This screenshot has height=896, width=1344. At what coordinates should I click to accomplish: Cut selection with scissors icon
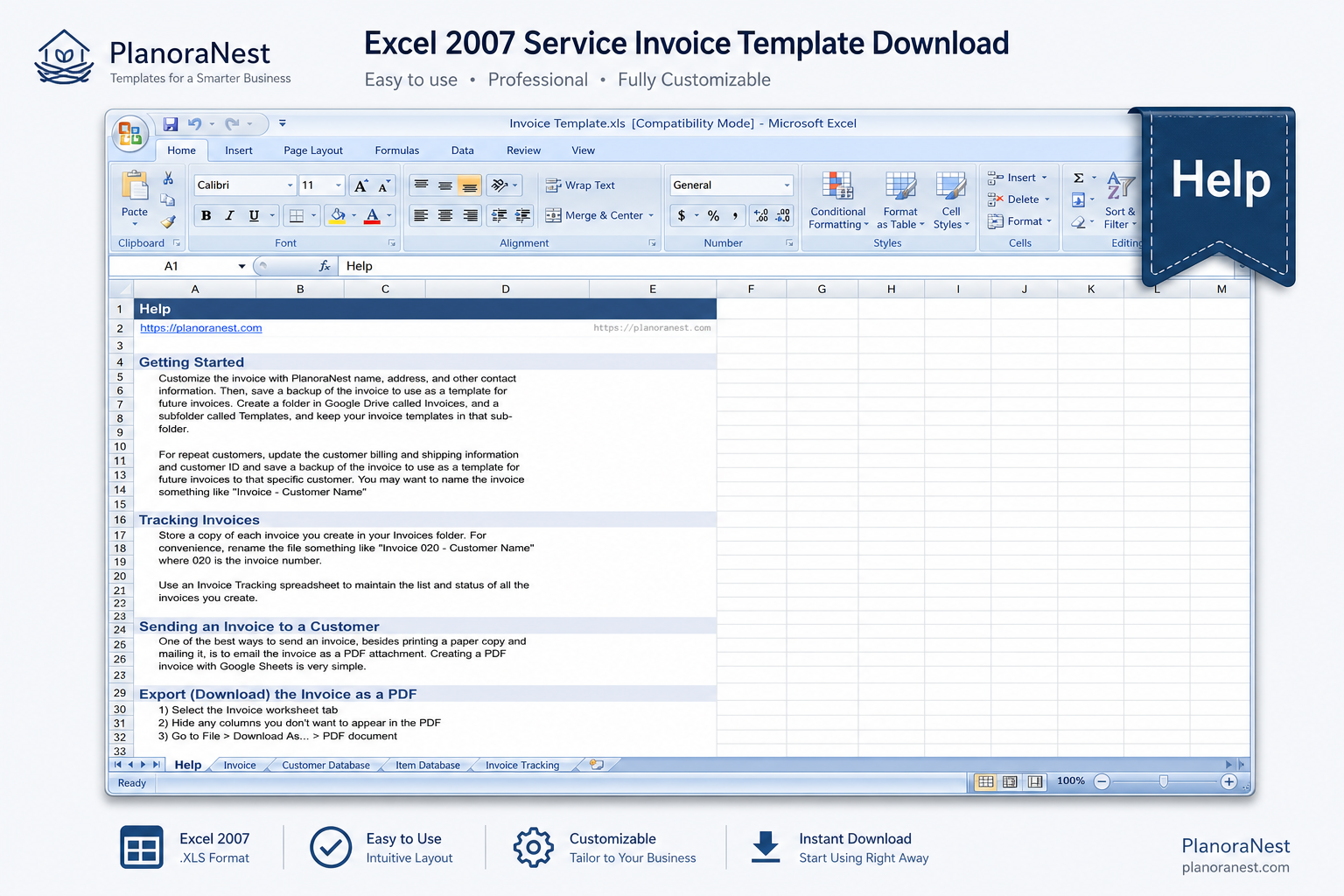click(168, 178)
